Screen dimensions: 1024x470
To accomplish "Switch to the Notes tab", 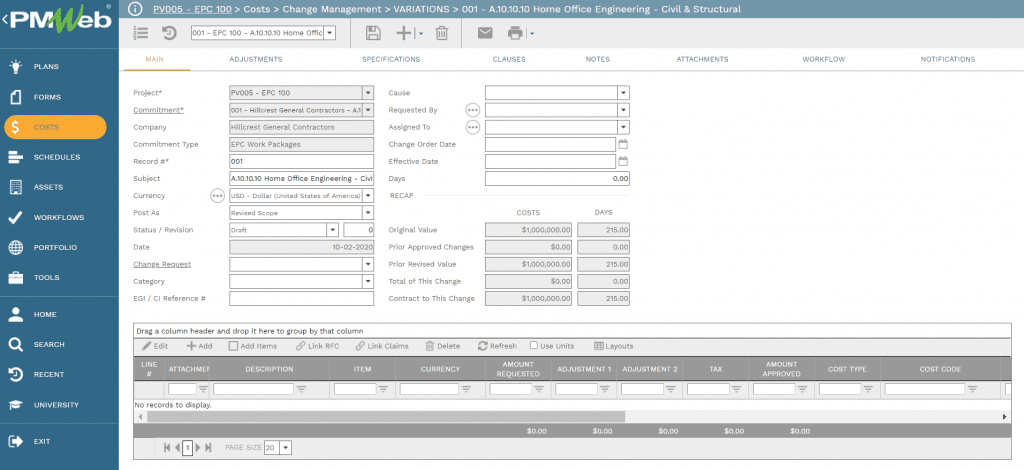I will point(598,59).
